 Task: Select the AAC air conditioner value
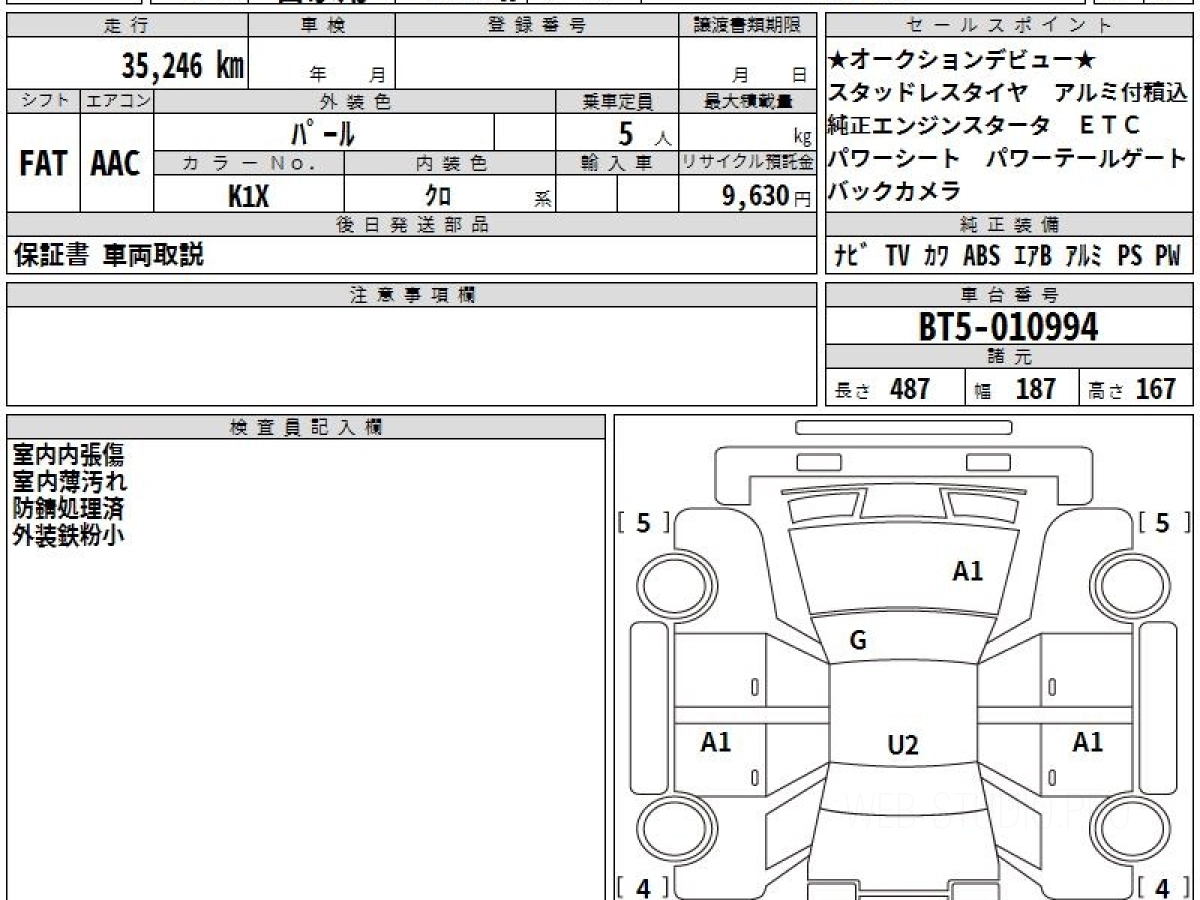point(116,164)
